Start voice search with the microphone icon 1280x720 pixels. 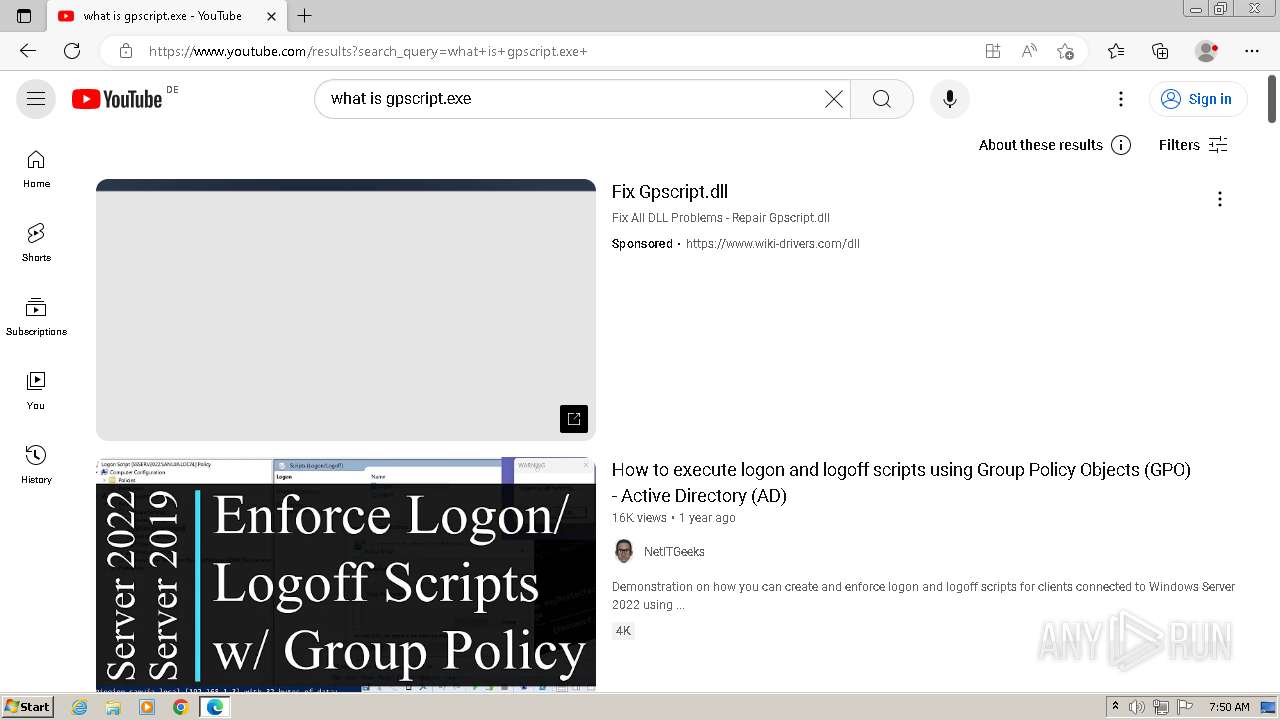[x=949, y=99]
